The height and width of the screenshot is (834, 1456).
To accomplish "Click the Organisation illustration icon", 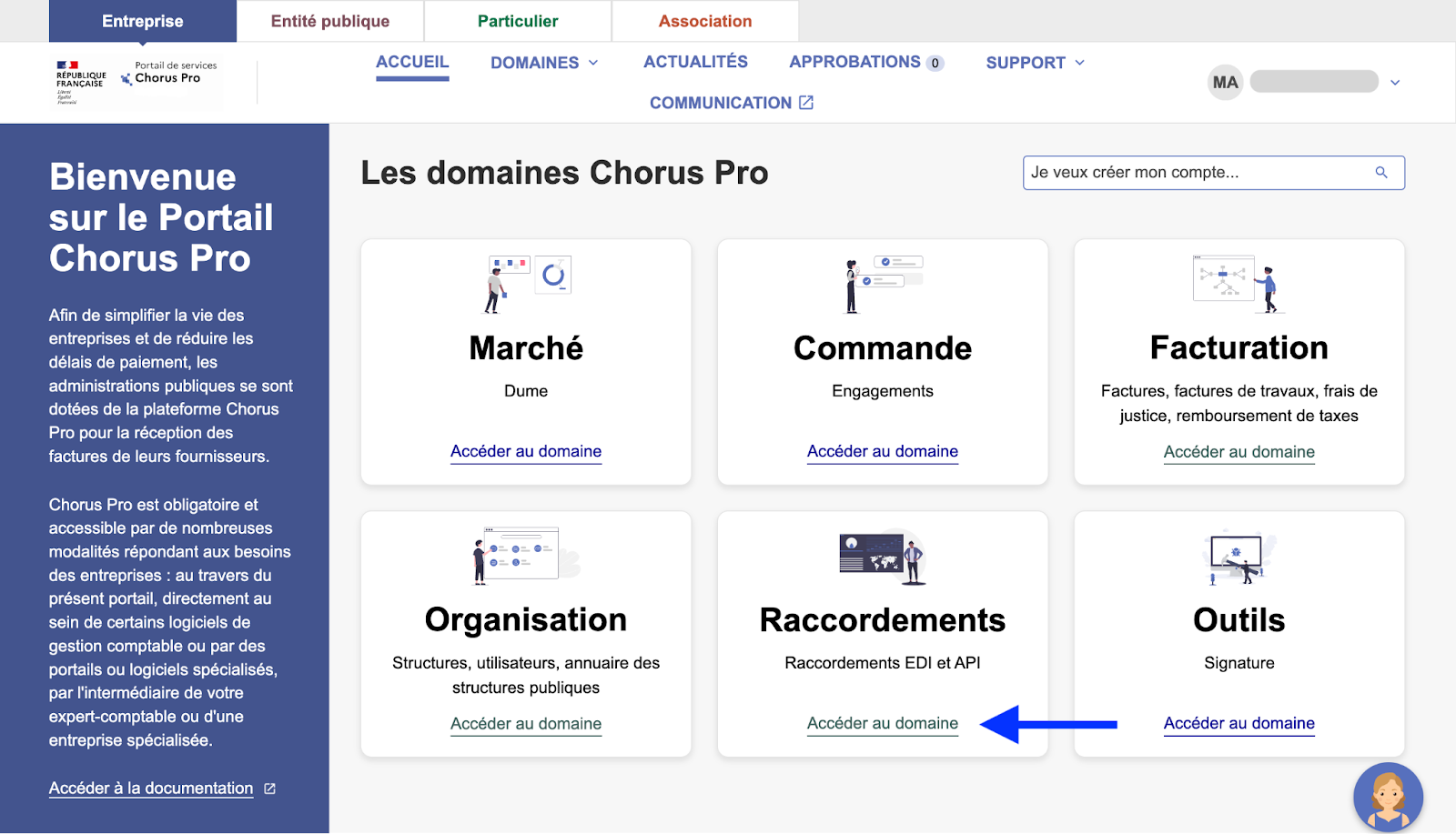I will (x=526, y=556).
